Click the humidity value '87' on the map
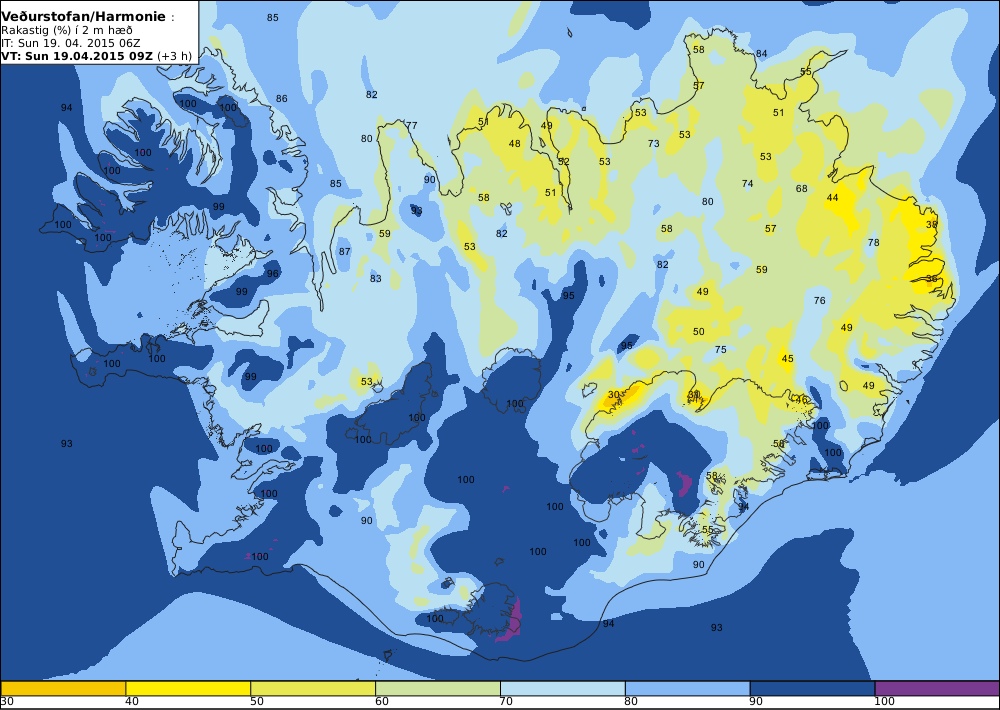Screen dimensions: 1000x710 tap(344, 252)
